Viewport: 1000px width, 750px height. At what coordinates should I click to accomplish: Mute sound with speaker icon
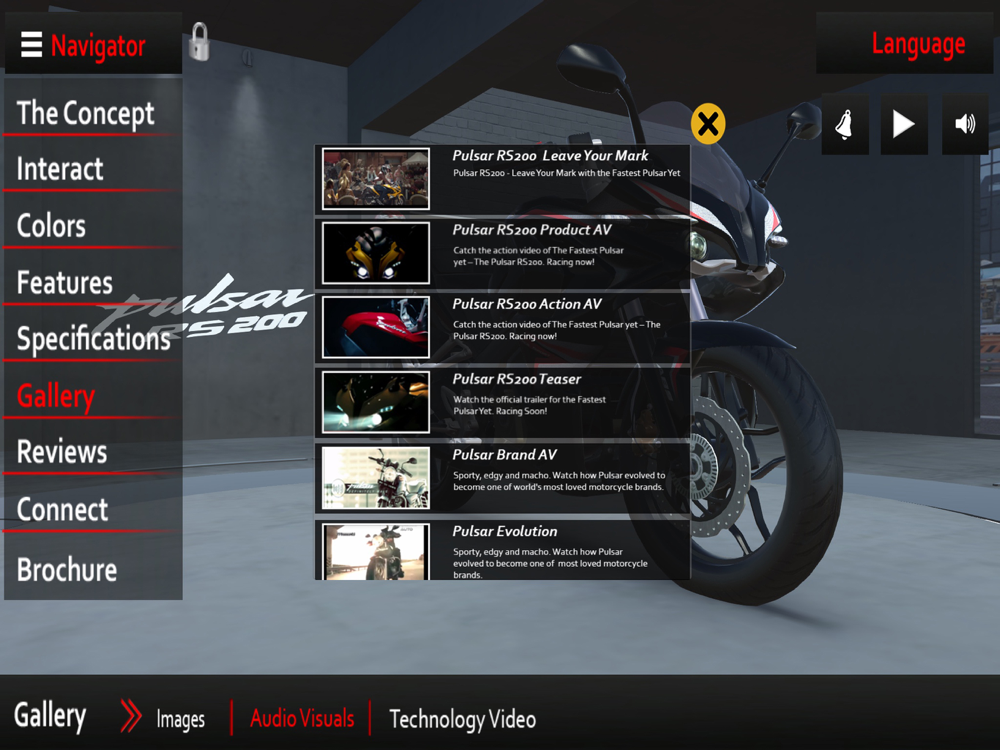tap(965, 124)
